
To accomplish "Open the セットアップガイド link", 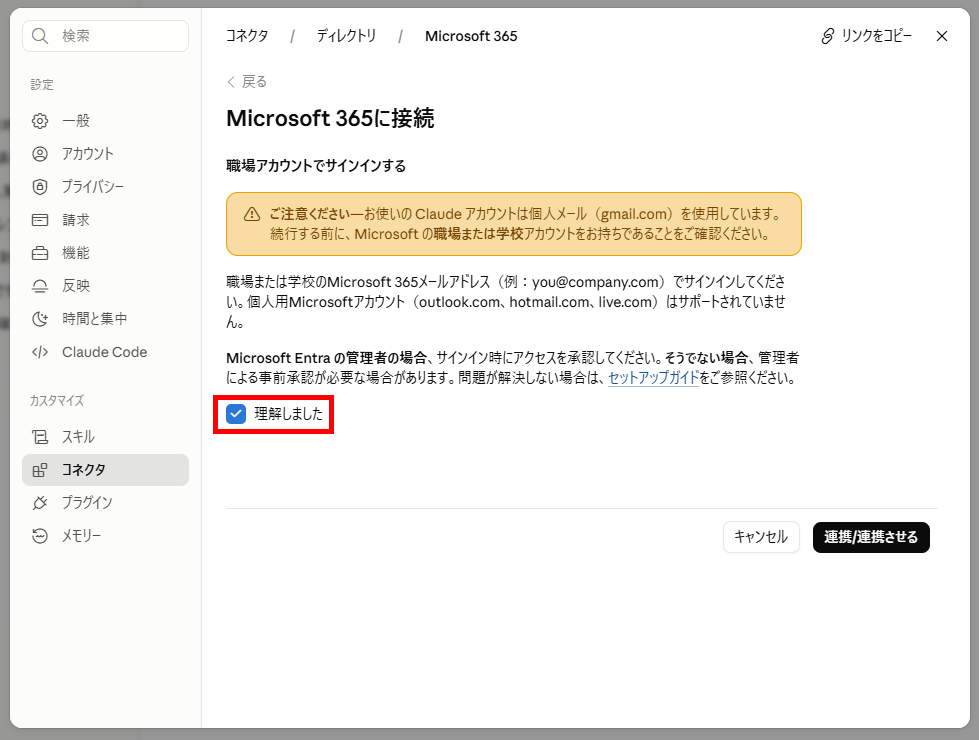I will (653, 378).
